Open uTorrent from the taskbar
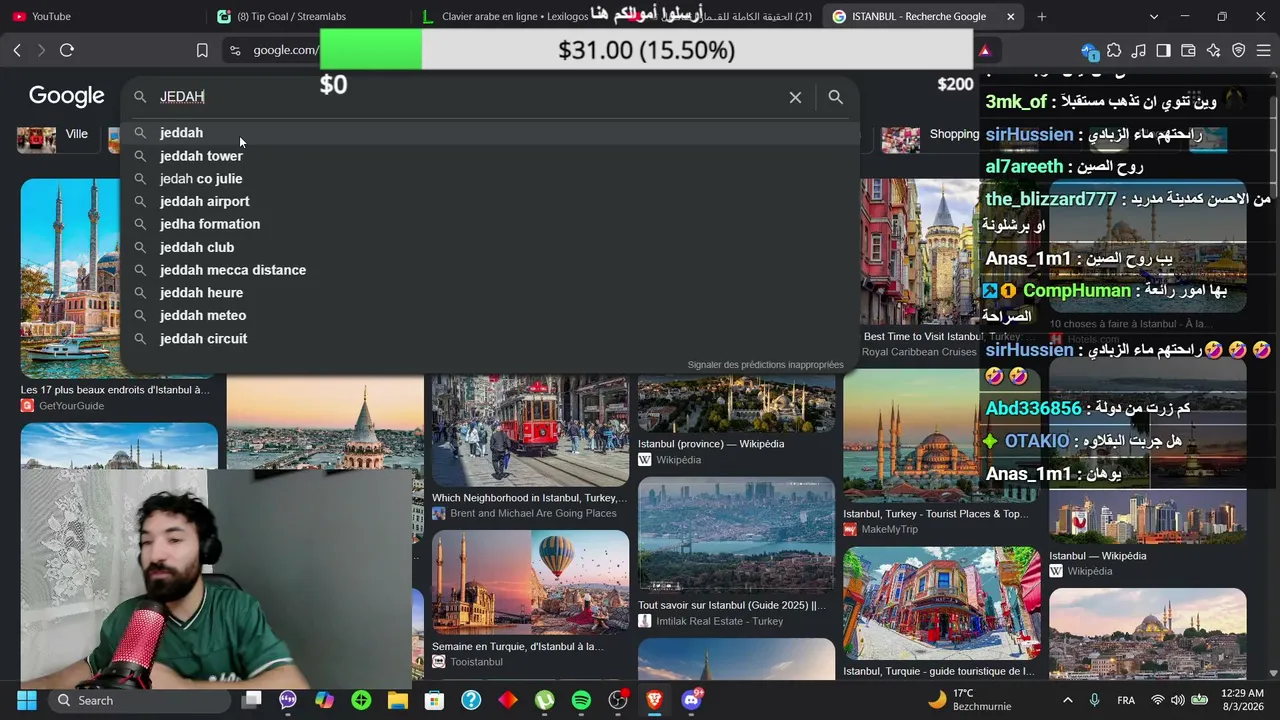1280x720 pixels. click(544, 700)
